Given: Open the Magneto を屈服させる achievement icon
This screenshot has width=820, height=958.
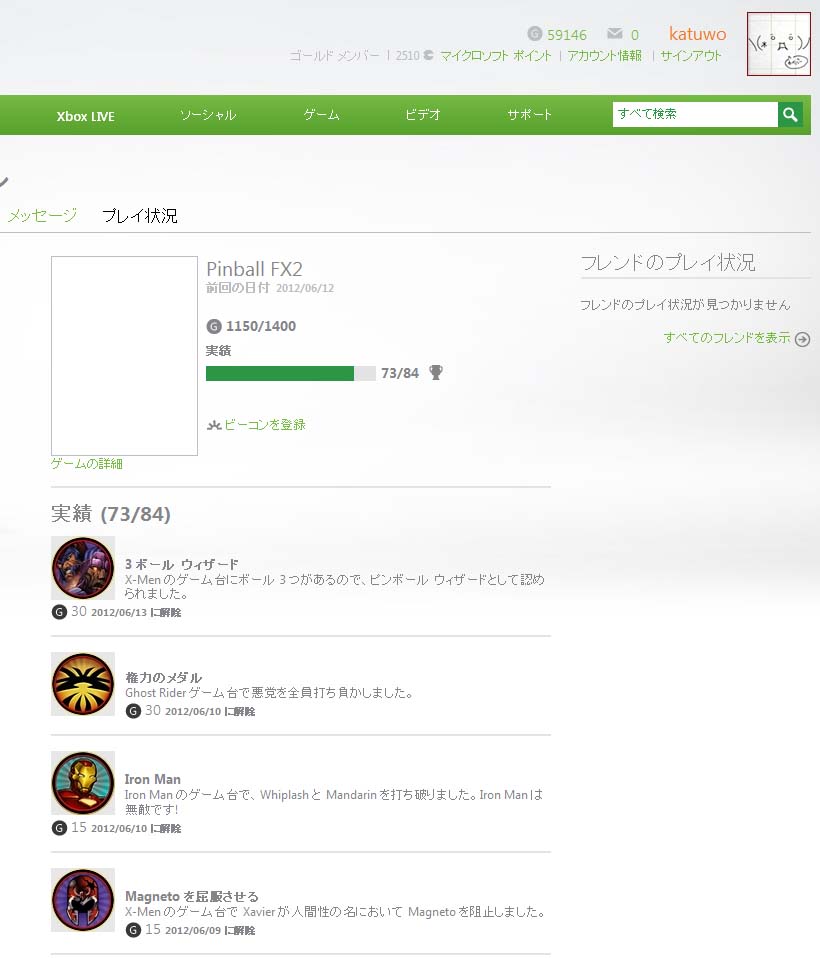Looking at the screenshot, I should point(83,900).
